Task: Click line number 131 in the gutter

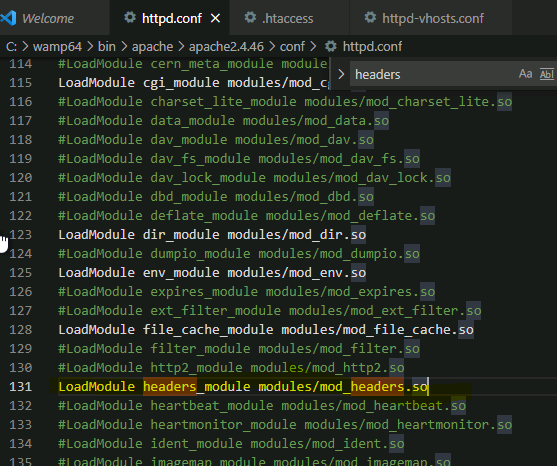Action: tap(21, 386)
